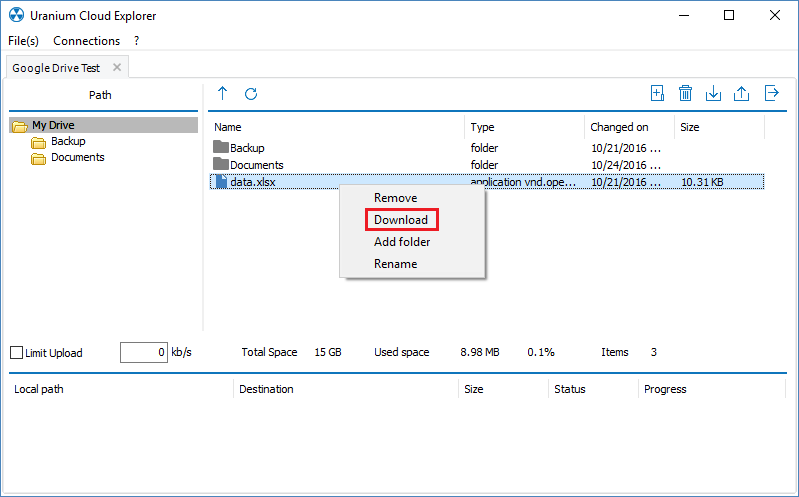This screenshot has height=497, width=799.
Task: Choose Remove from the context menu
Action: 395,198
